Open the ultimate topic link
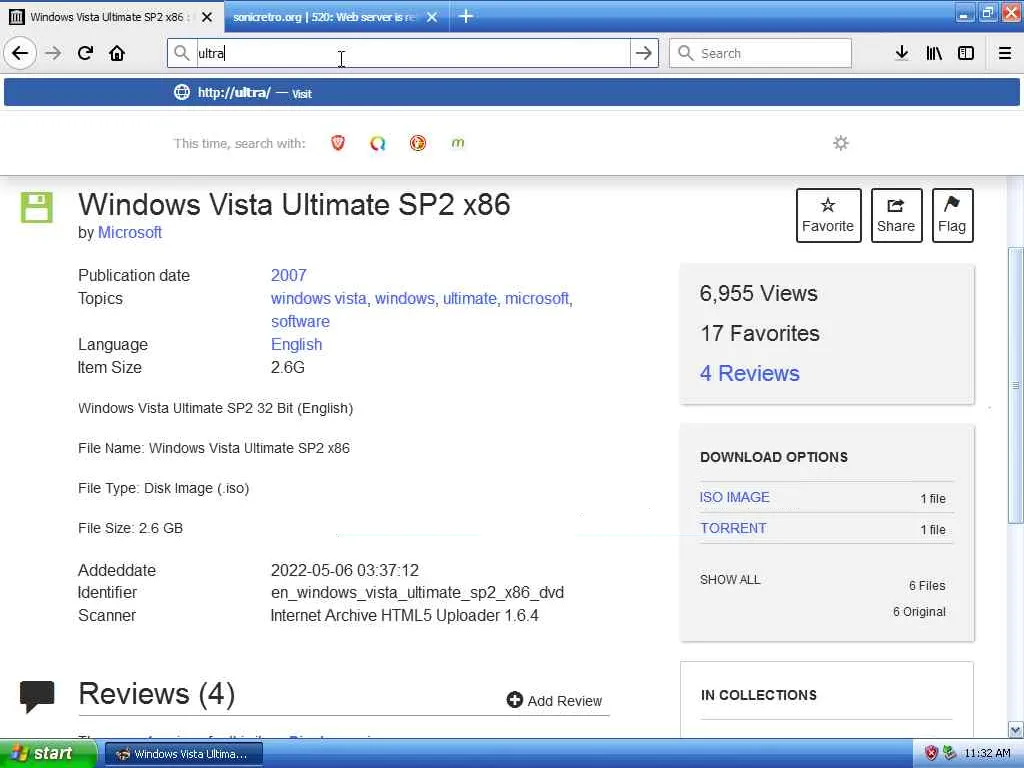The image size is (1024, 768). click(x=470, y=298)
